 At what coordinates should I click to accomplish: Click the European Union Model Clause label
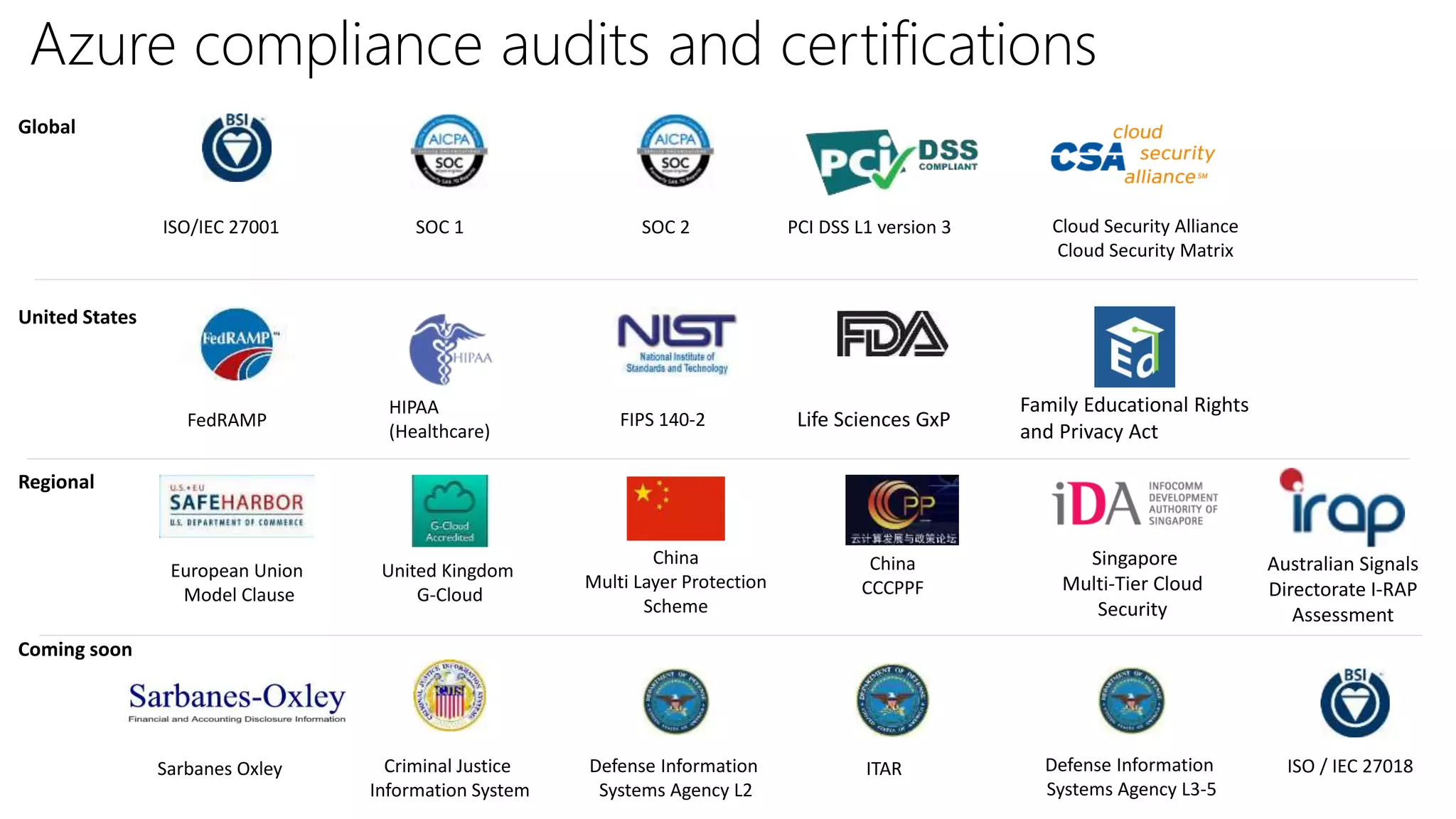tap(237, 583)
